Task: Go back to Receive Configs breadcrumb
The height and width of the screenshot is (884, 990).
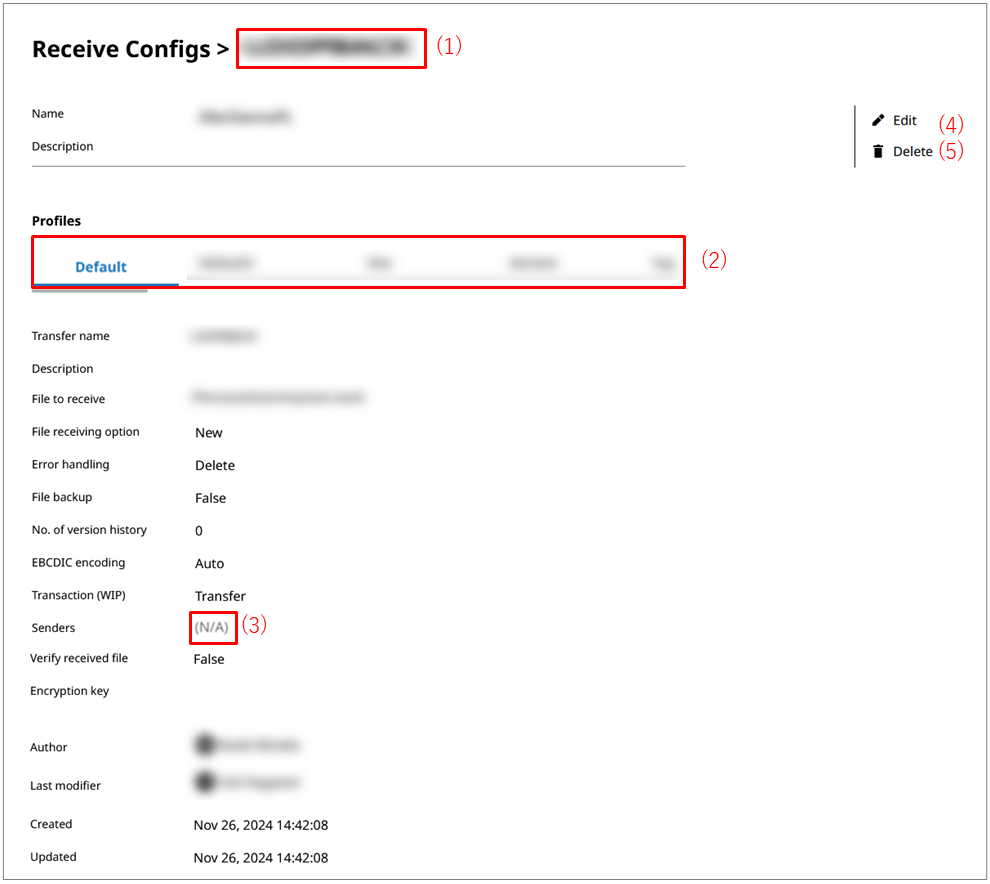Action: (x=121, y=49)
